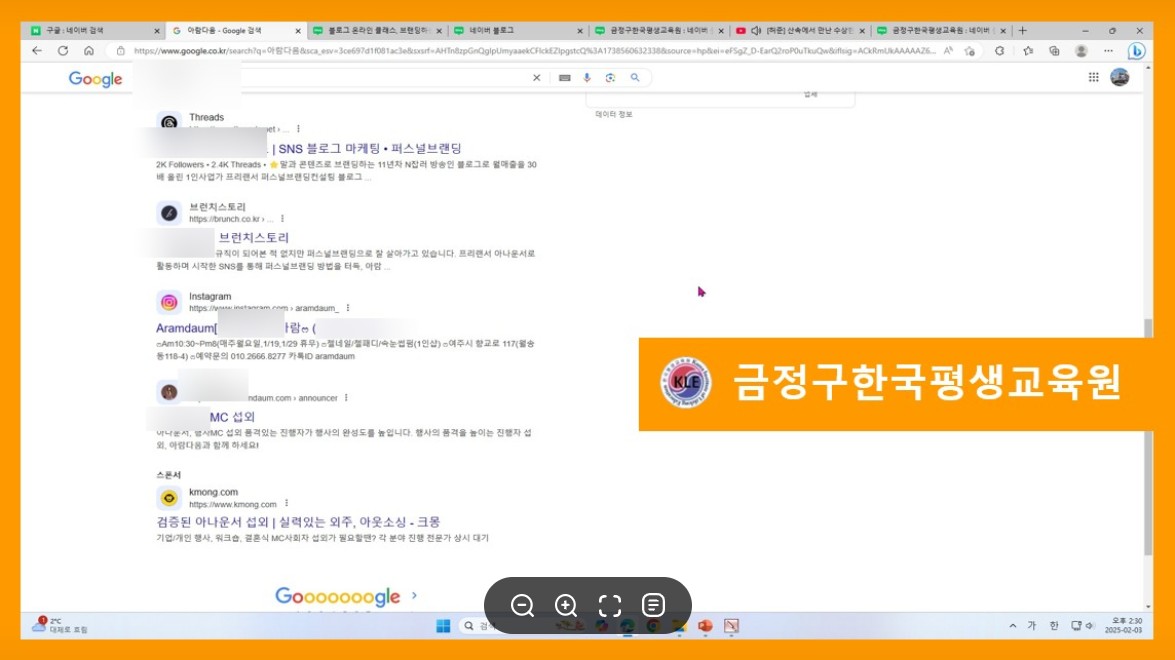The width and height of the screenshot is (1175, 660).
Task: Click the Google search magnifier button
Action: (x=635, y=78)
